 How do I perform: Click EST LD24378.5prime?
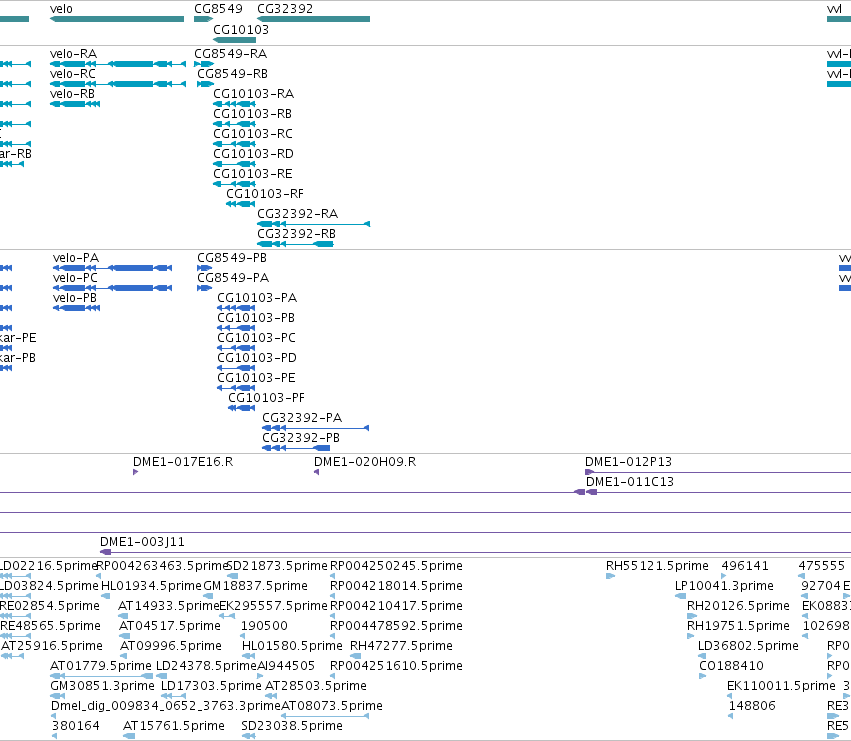point(161,676)
